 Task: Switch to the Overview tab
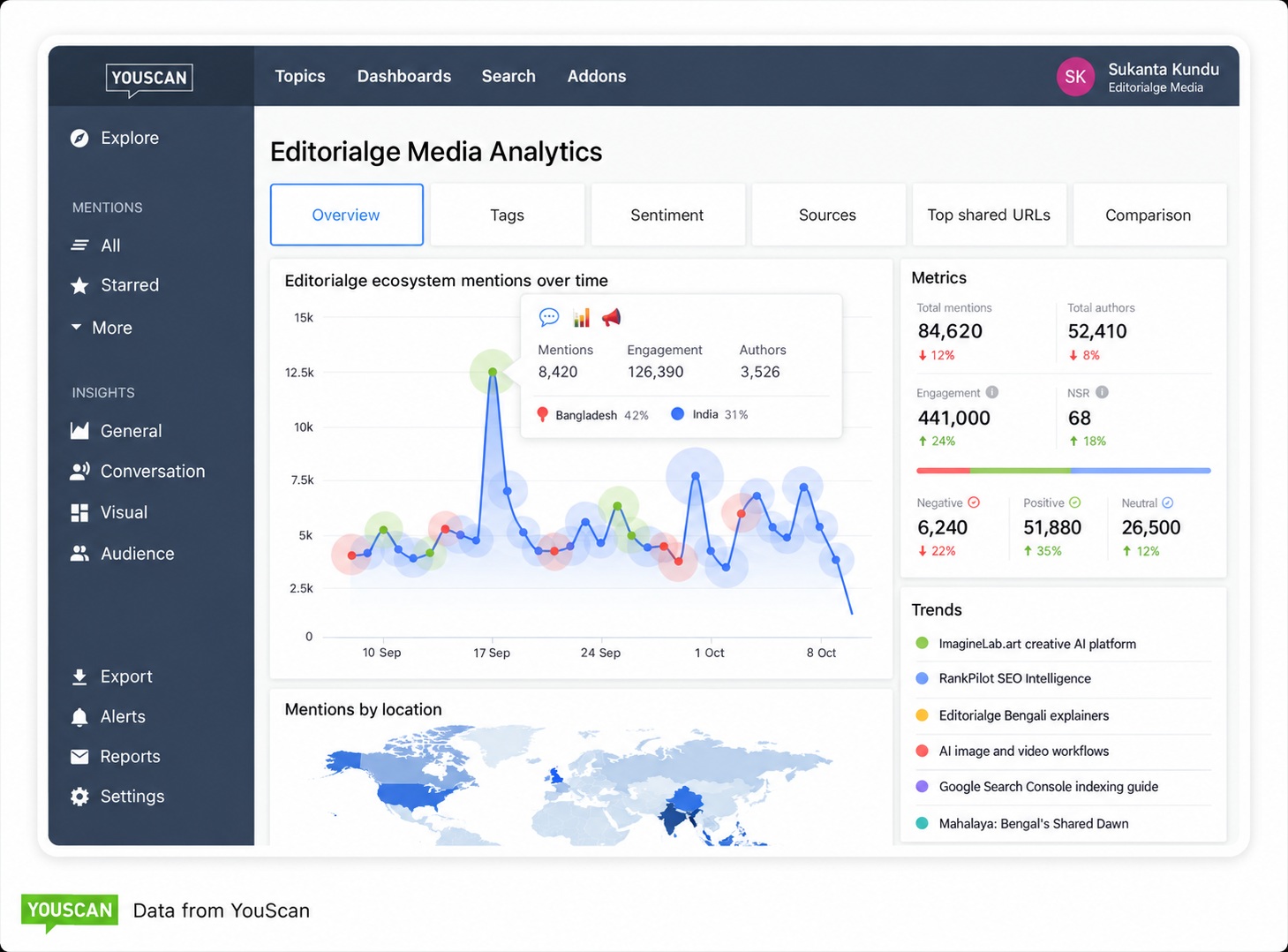click(346, 215)
